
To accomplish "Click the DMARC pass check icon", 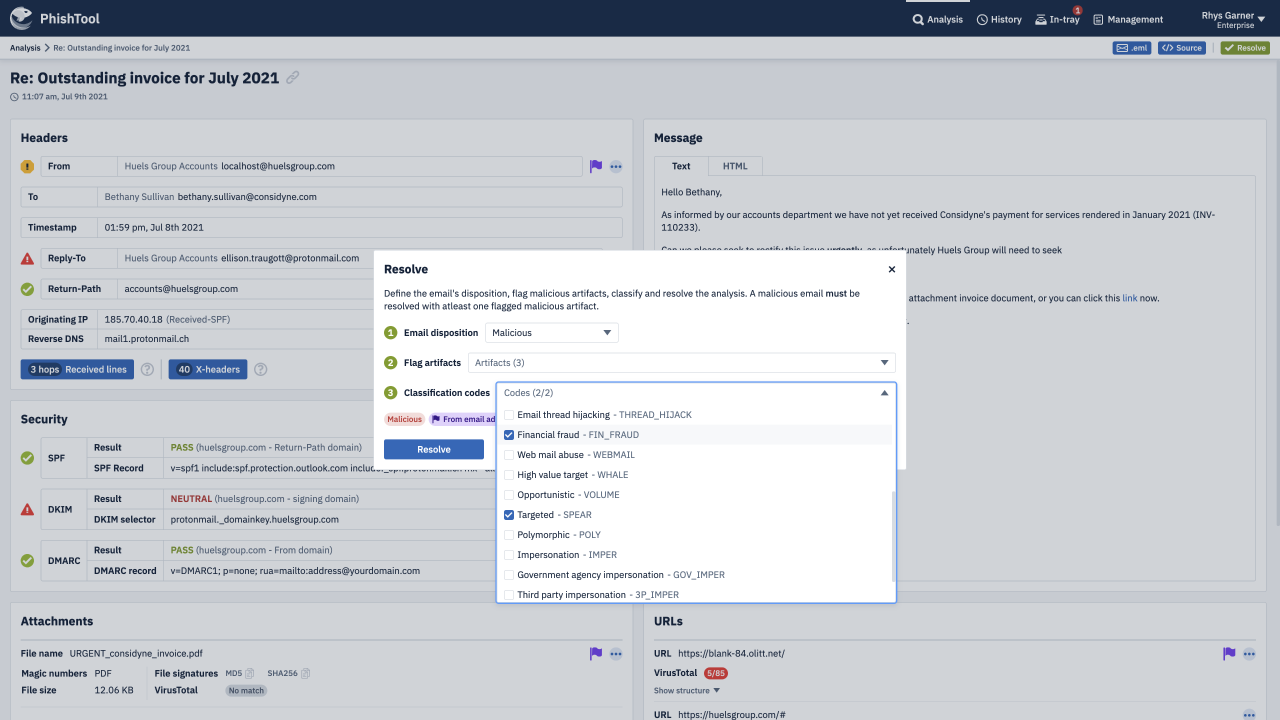I will (x=27, y=561).
